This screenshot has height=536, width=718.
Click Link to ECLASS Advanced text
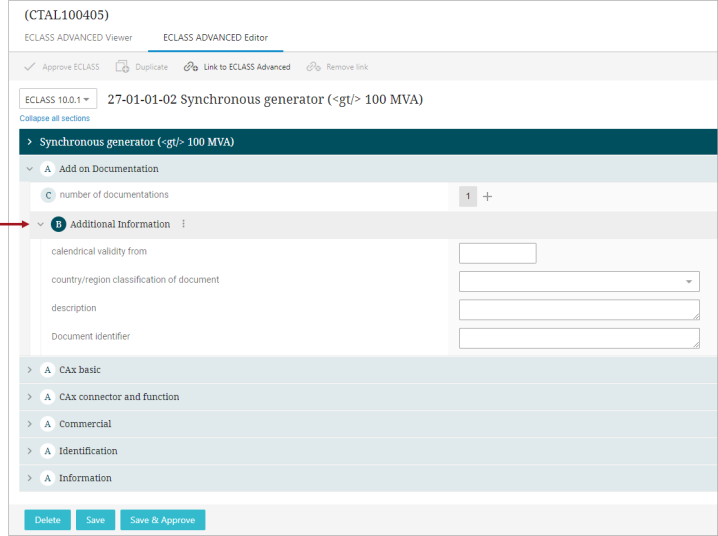(x=247, y=67)
